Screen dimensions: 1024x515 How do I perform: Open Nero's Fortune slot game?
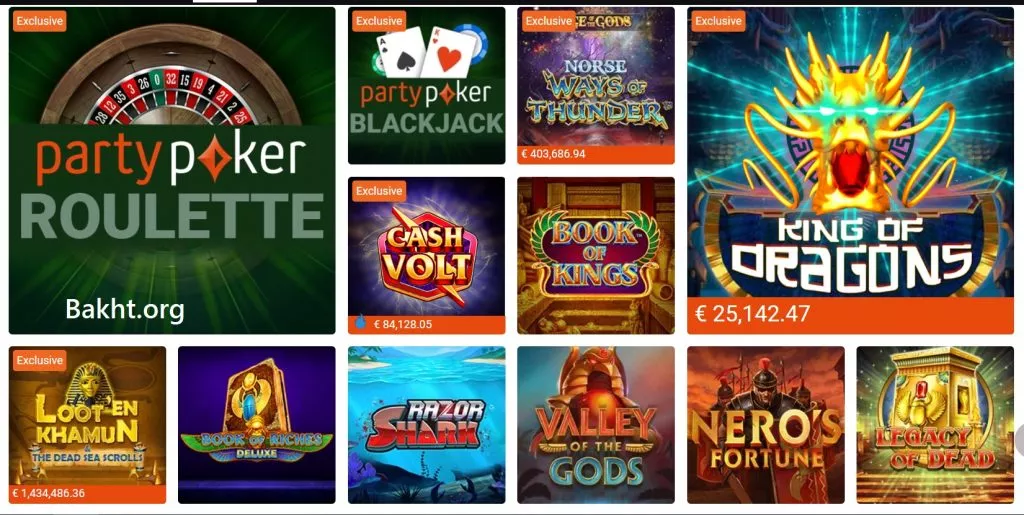[x=765, y=425]
